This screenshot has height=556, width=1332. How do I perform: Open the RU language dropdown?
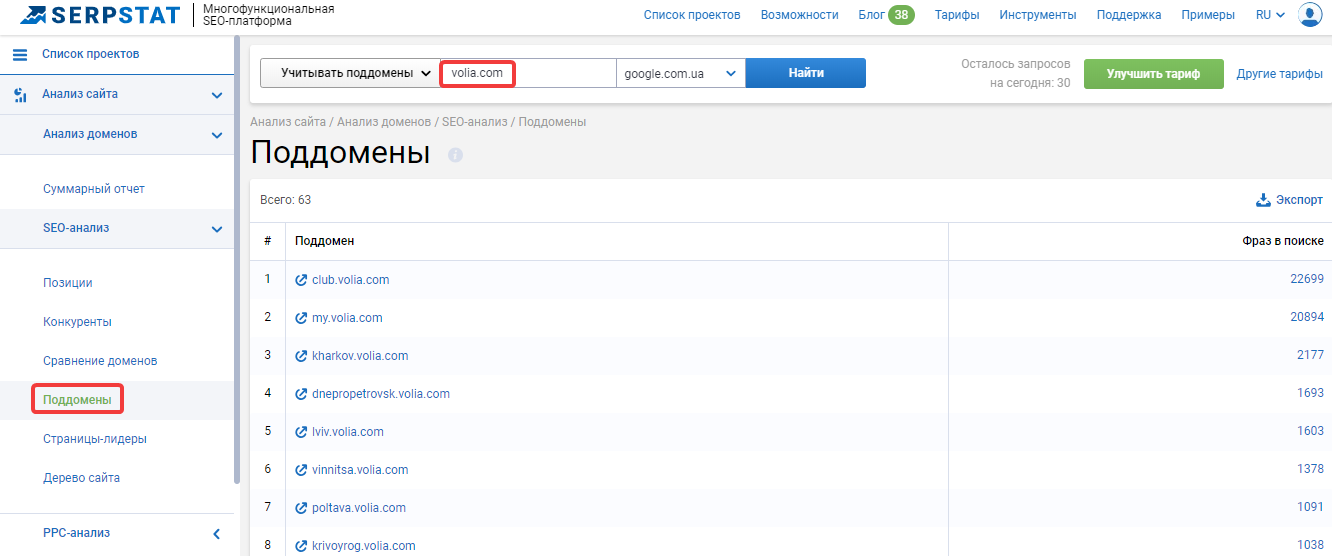[x=1270, y=15]
